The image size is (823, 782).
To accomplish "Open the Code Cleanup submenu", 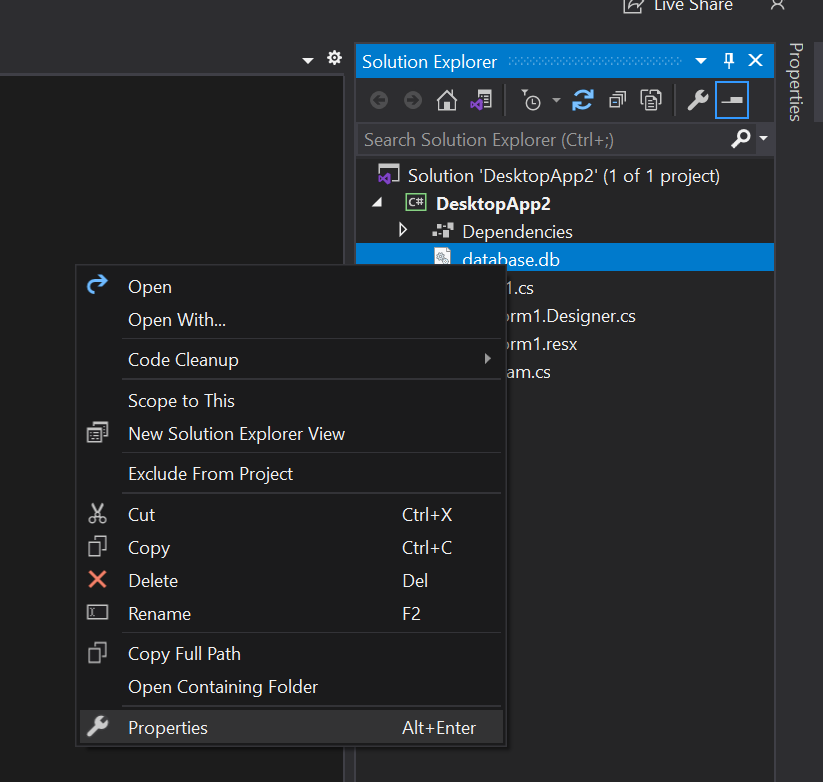I will coord(291,360).
